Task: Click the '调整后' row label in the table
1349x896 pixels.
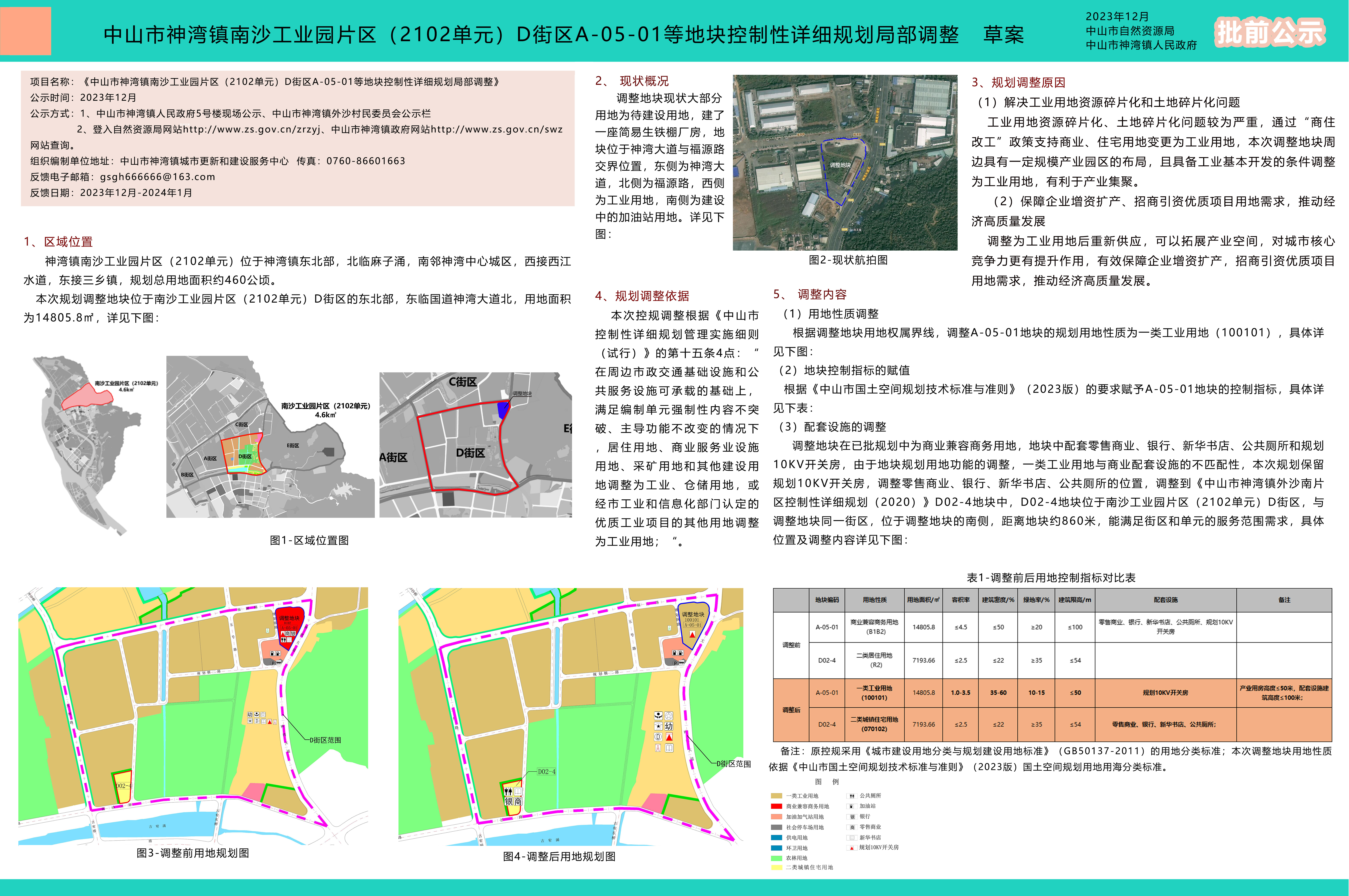Action: [791, 710]
